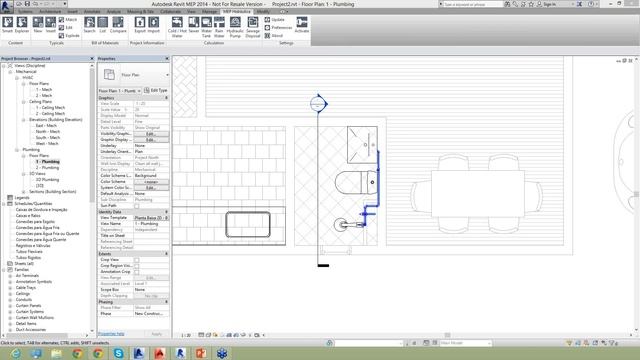Expand the Air Terminals family node

tap(11, 276)
